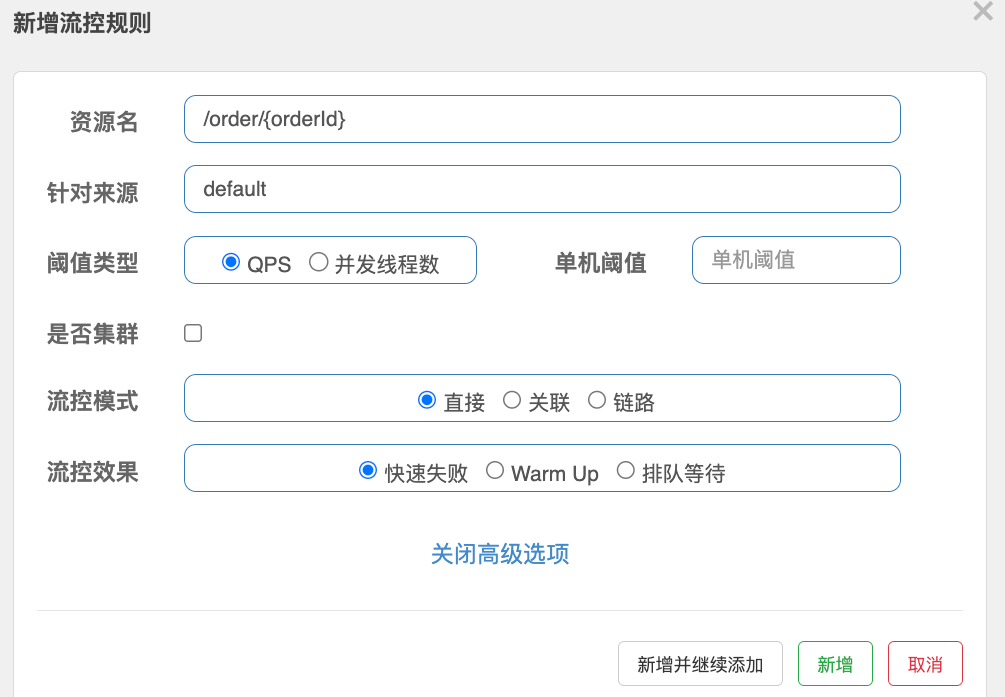Collapse options via 关闭高级选项 link
This screenshot has height=697, width=1005.
500,554
